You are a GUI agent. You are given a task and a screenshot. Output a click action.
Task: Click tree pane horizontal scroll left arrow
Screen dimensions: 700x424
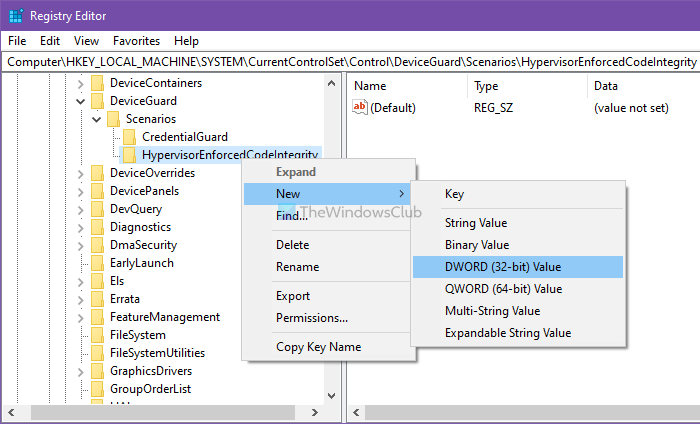pyautogui.click(x=11, y=412)
